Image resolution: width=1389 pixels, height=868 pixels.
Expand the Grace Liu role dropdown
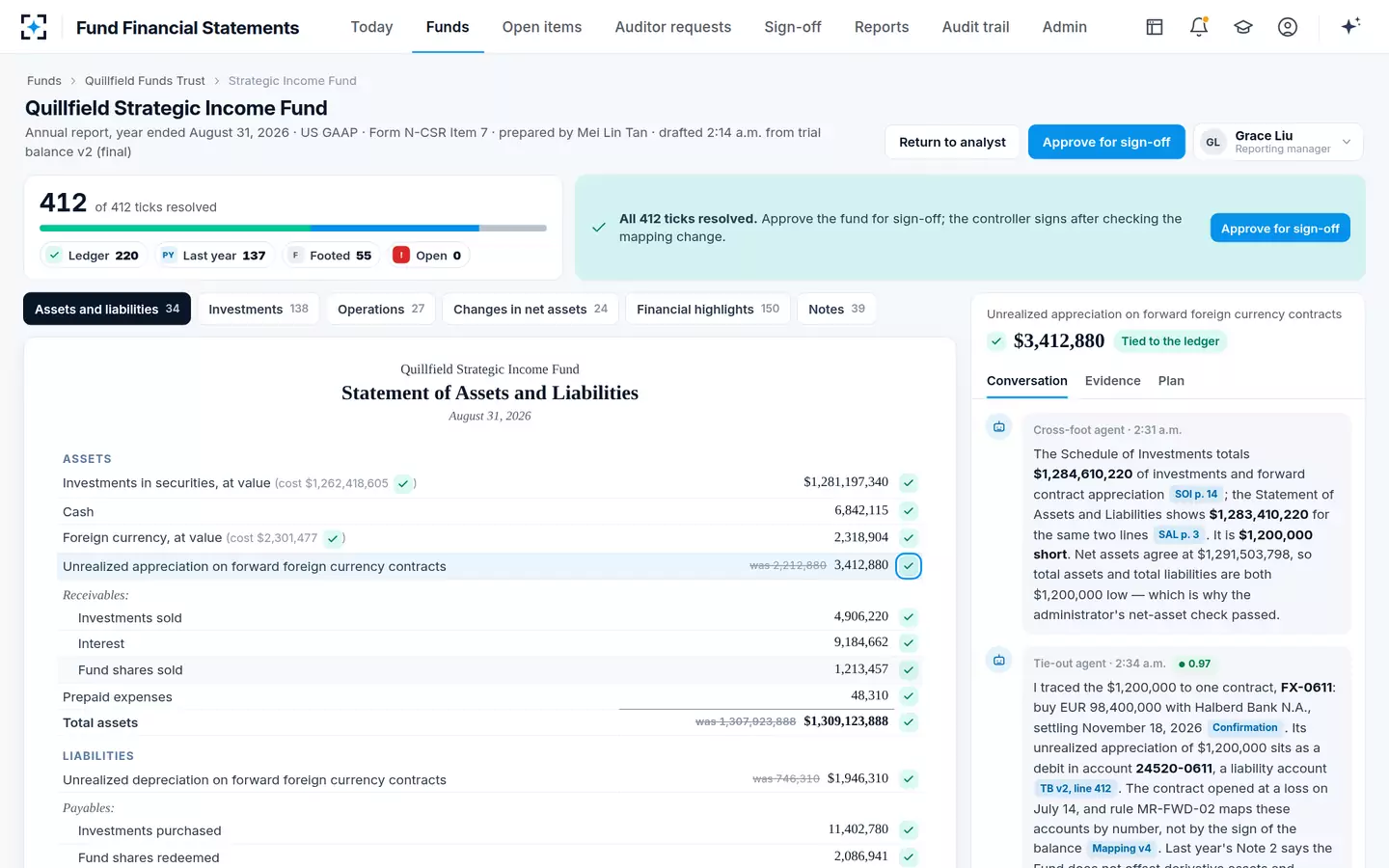click(1278, 142)
